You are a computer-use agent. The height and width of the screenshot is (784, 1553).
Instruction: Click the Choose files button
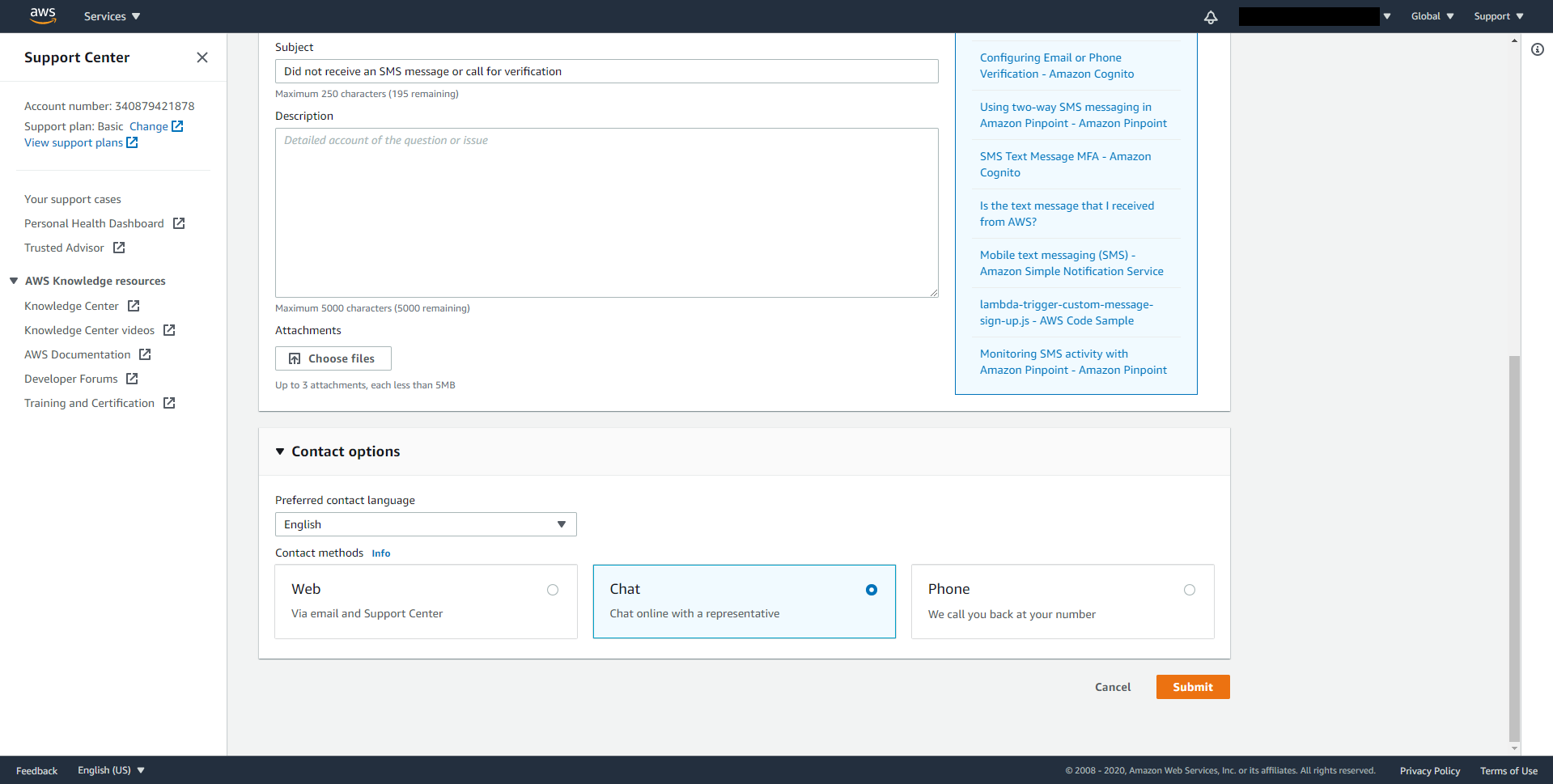pyautogui.click(x=333, y=358)
